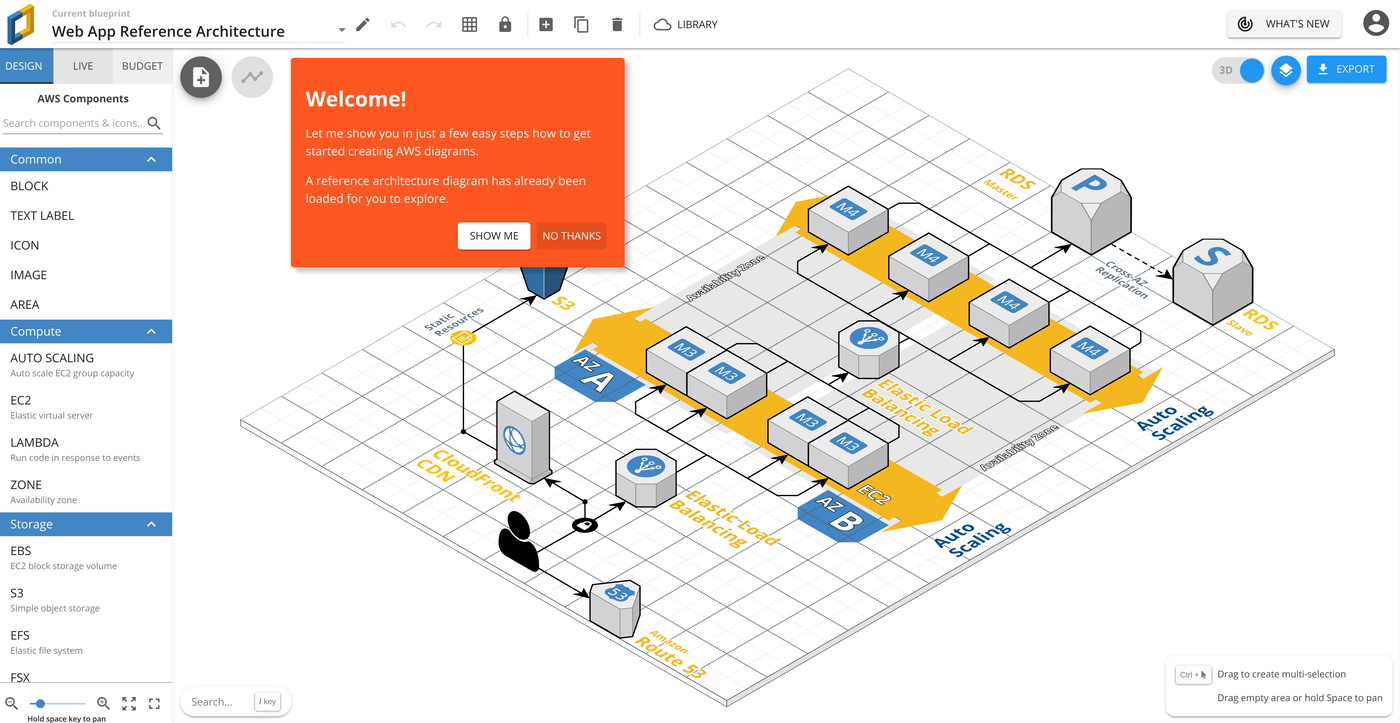Open the cloud Library
This screenshot has height=723, width=1400.
click(686, 24)
